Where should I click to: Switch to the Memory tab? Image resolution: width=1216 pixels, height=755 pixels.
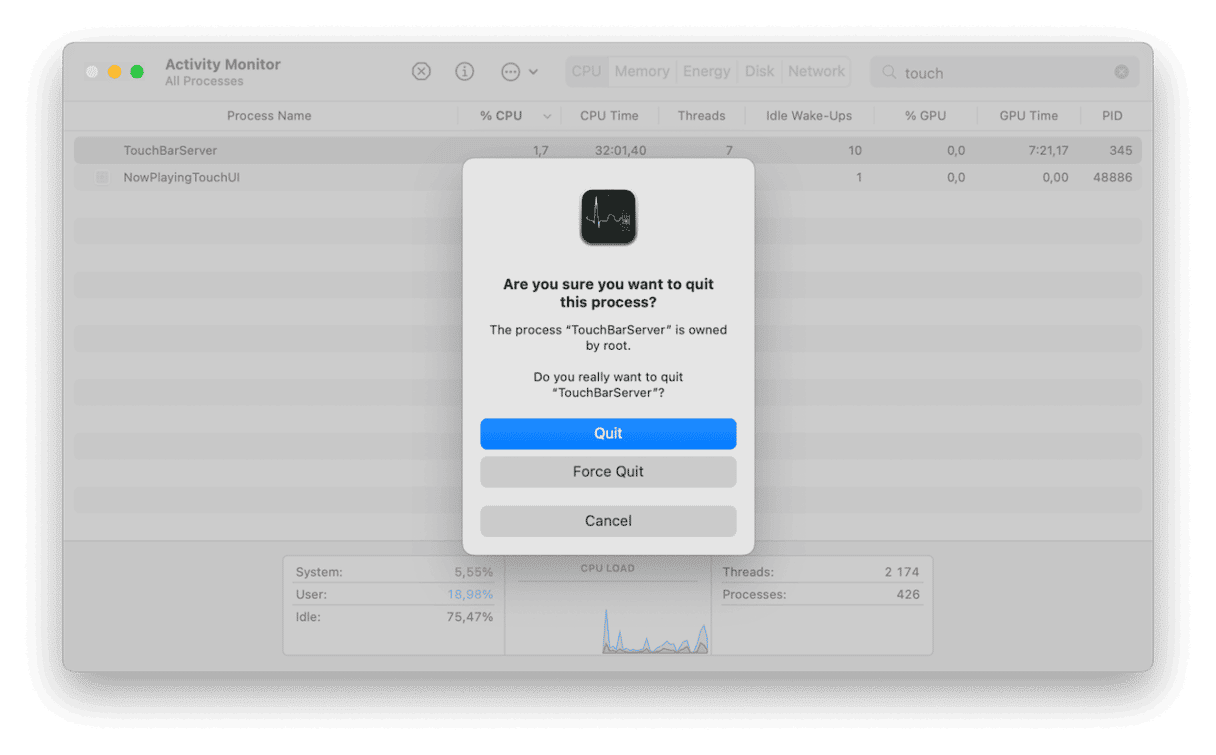[x=641, y=70]
